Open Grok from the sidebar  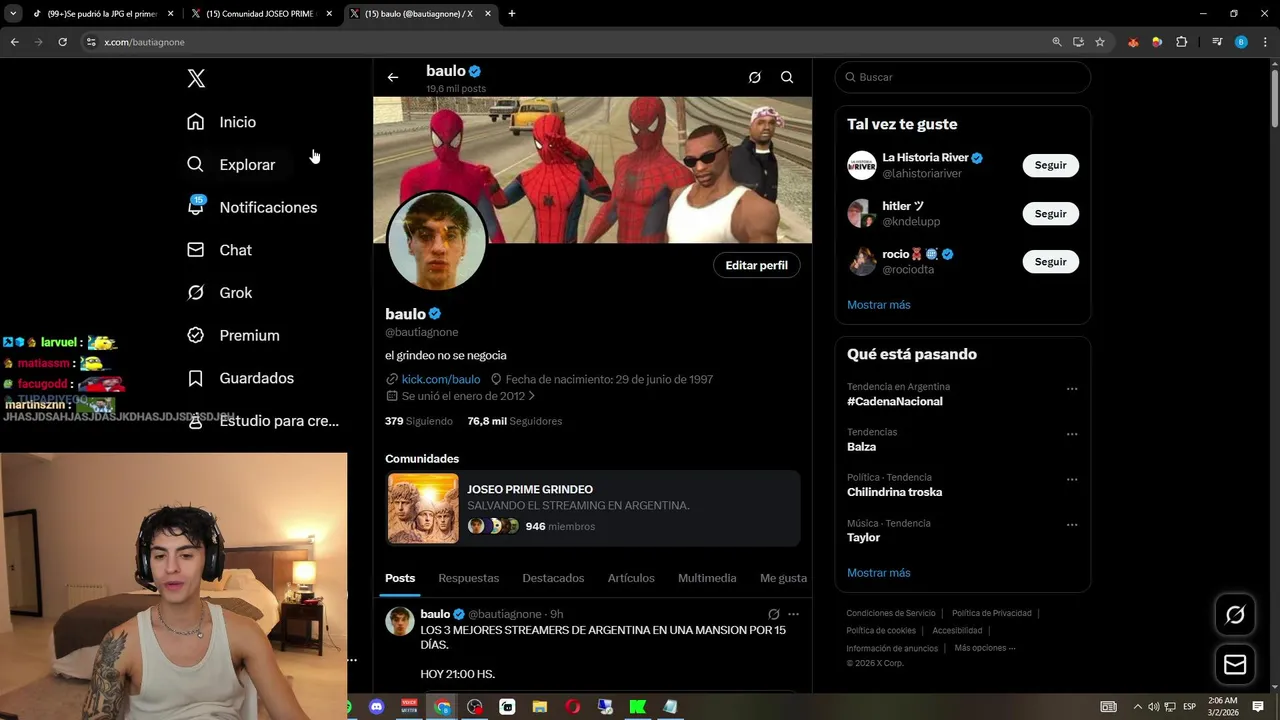pyautogui.click(x=220, y=293)
